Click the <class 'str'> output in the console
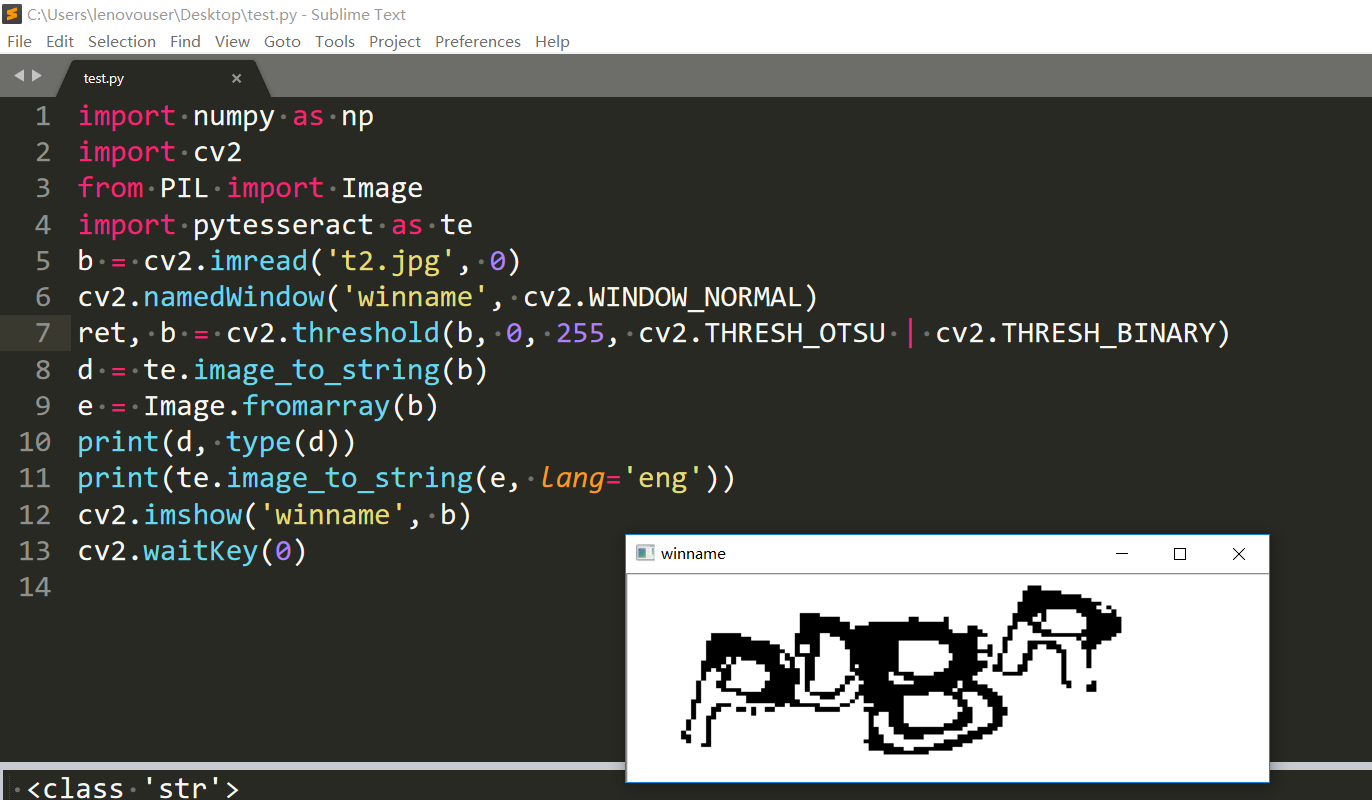Image resolution: width=1372 pixels, height=800 pixels. pyautogui.click(x=133, y=788)
